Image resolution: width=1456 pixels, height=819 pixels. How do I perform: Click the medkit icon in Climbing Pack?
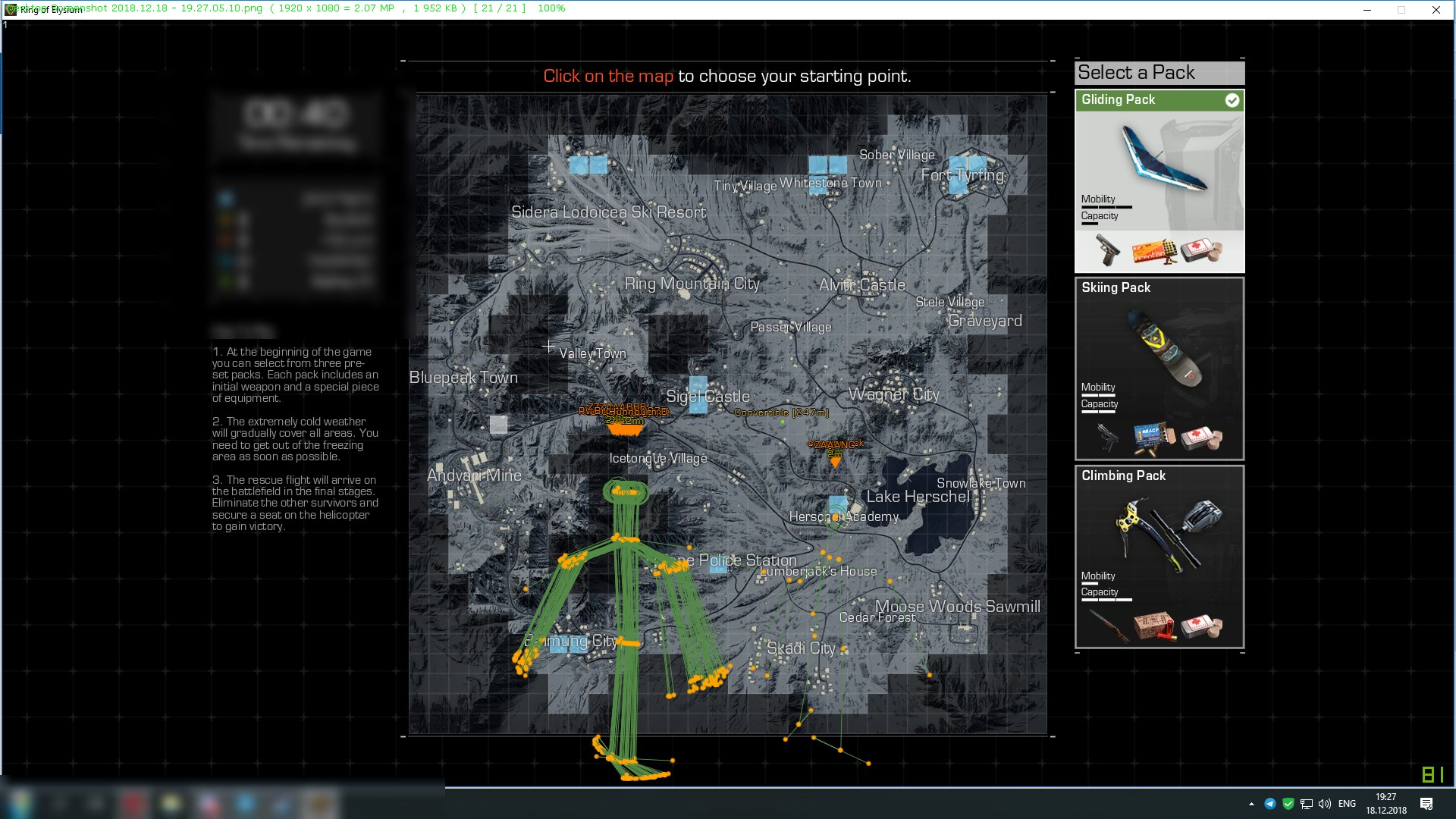pos(1201,627)
